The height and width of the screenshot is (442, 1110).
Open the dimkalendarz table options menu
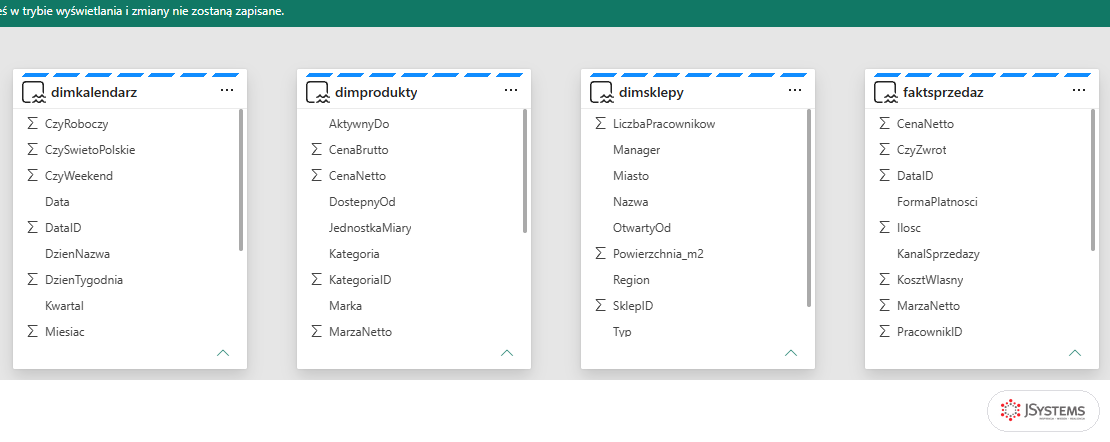[x=227, y=91]
